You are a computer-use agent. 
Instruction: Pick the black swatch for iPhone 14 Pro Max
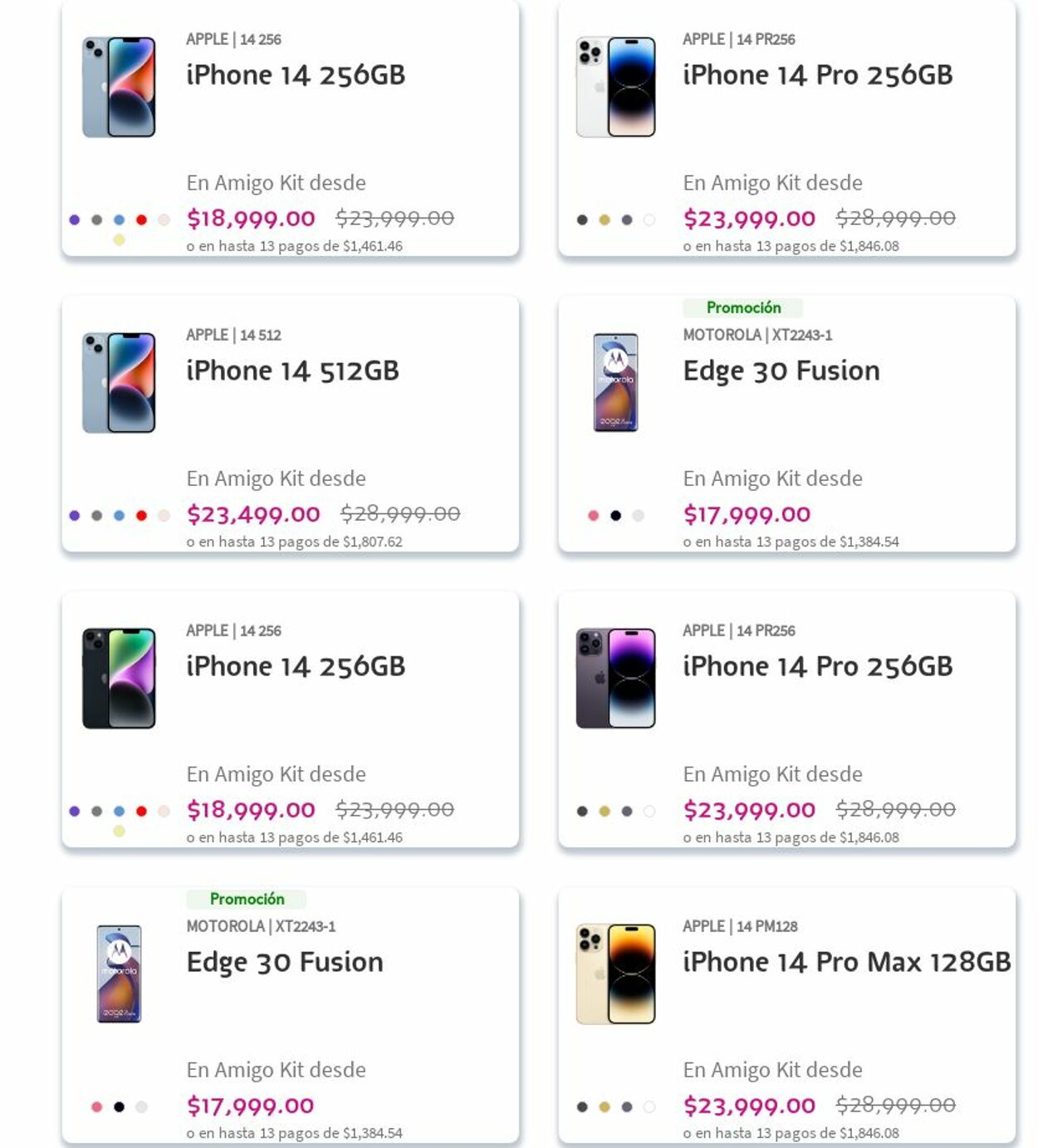coord(582,1106)
